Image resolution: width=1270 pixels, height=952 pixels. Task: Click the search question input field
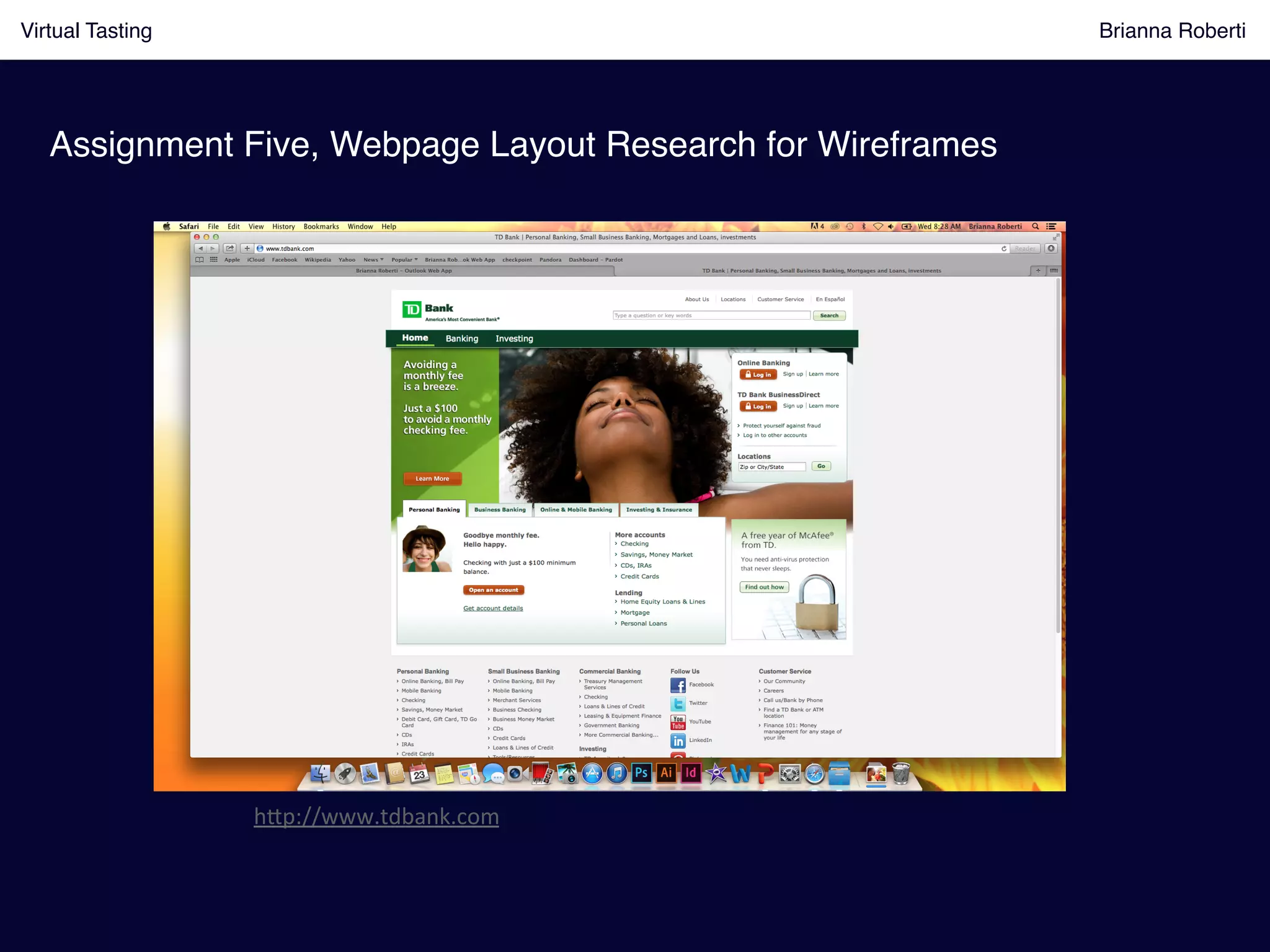coord(711,315)
